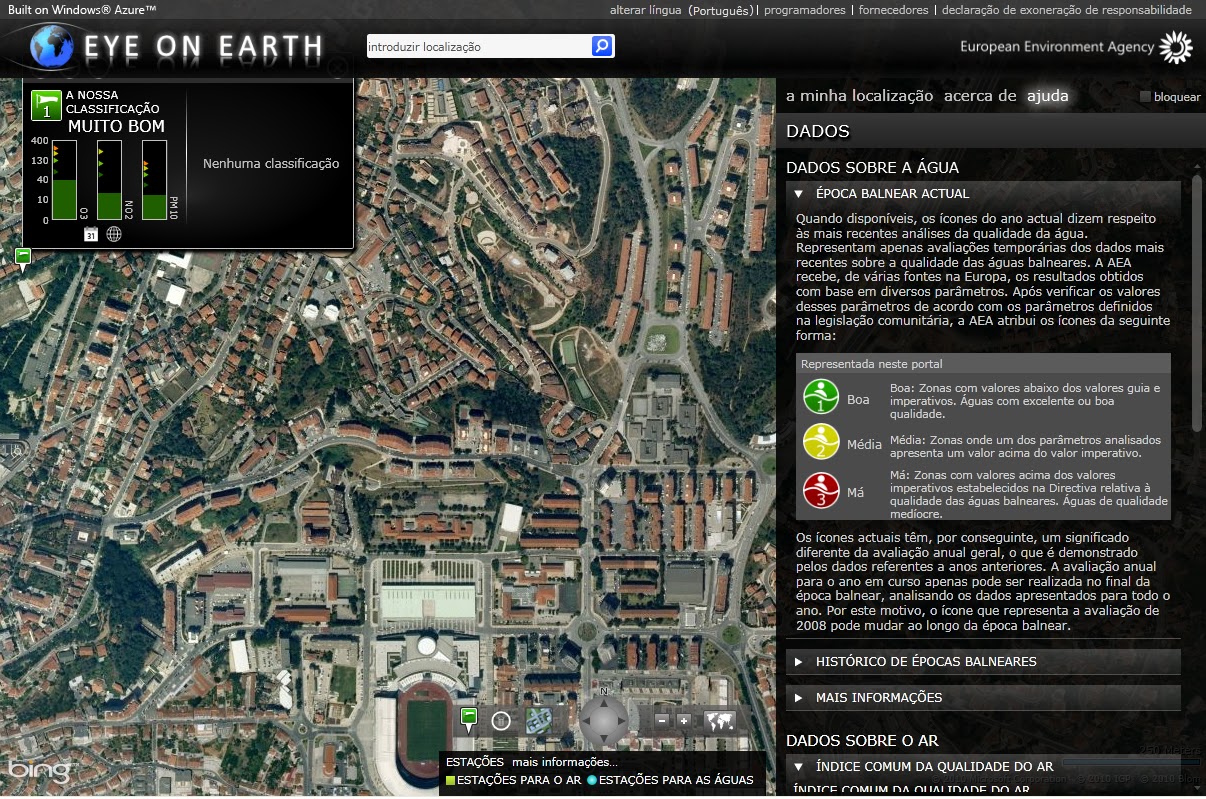Select 'a minha localização' in the header
1206x799 pixels.
[860, 96]
